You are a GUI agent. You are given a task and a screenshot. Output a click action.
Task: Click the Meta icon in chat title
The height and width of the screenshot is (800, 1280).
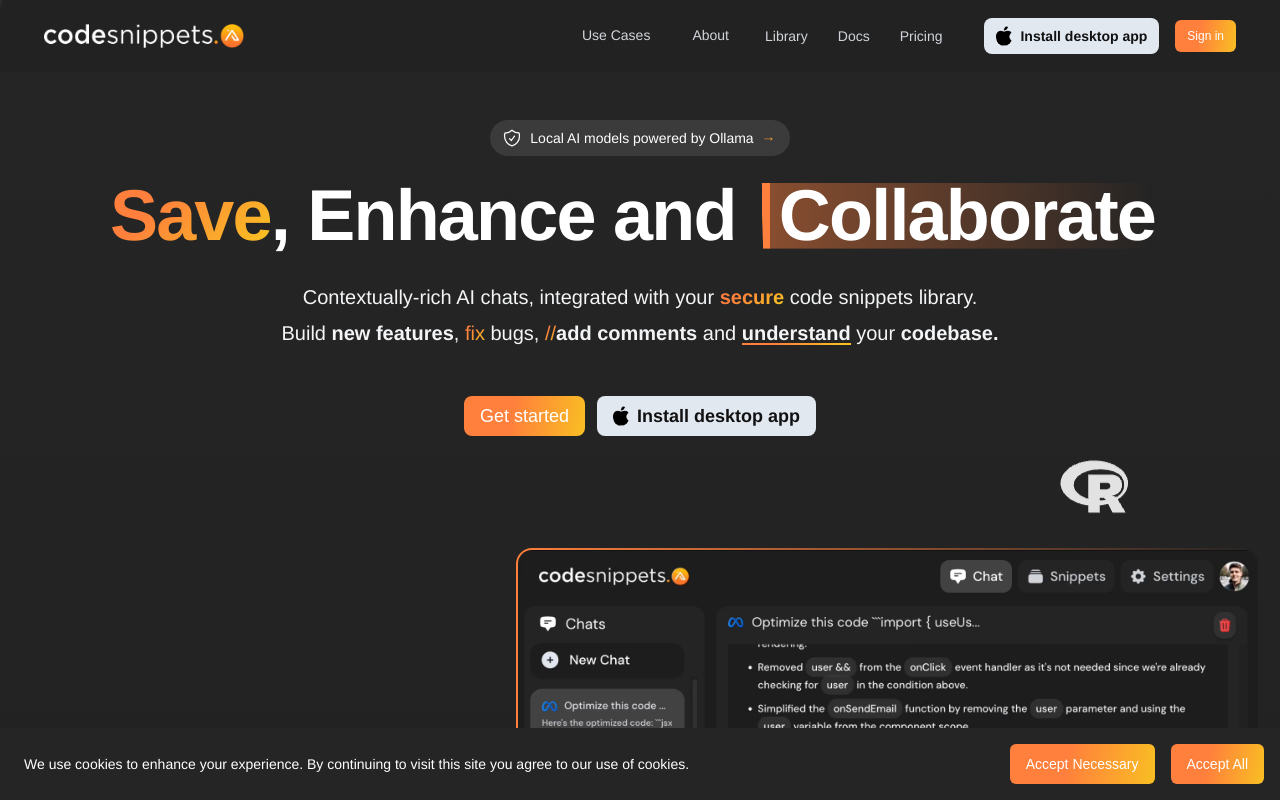735,622
